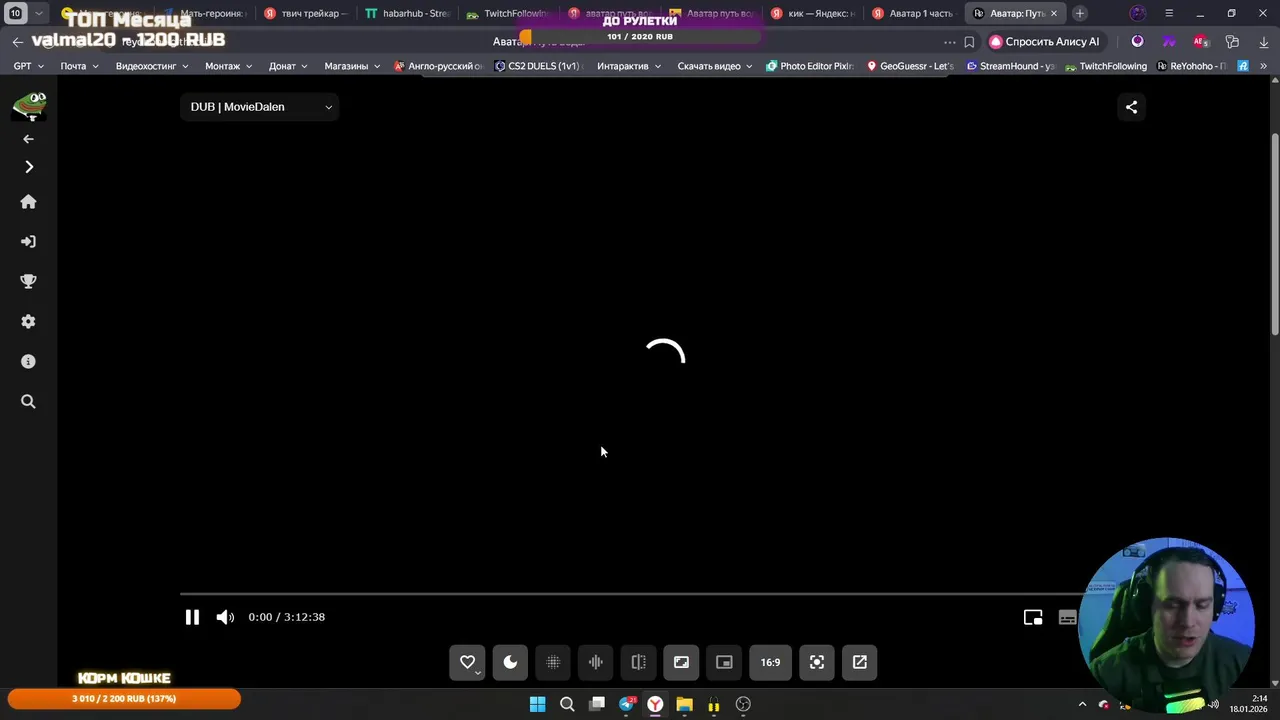
Task: Add movie to favorites heart button
Action: (467, 662)
